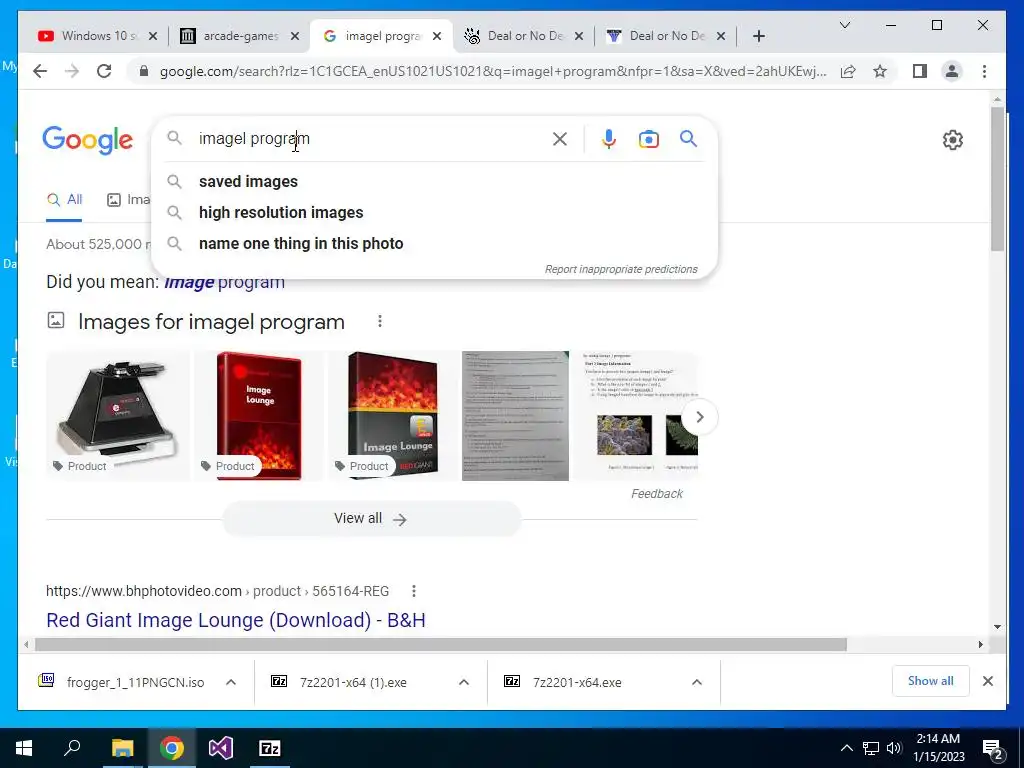Expand options for frogger_1_11PNGCN.iso download

(x=231, y=682)
